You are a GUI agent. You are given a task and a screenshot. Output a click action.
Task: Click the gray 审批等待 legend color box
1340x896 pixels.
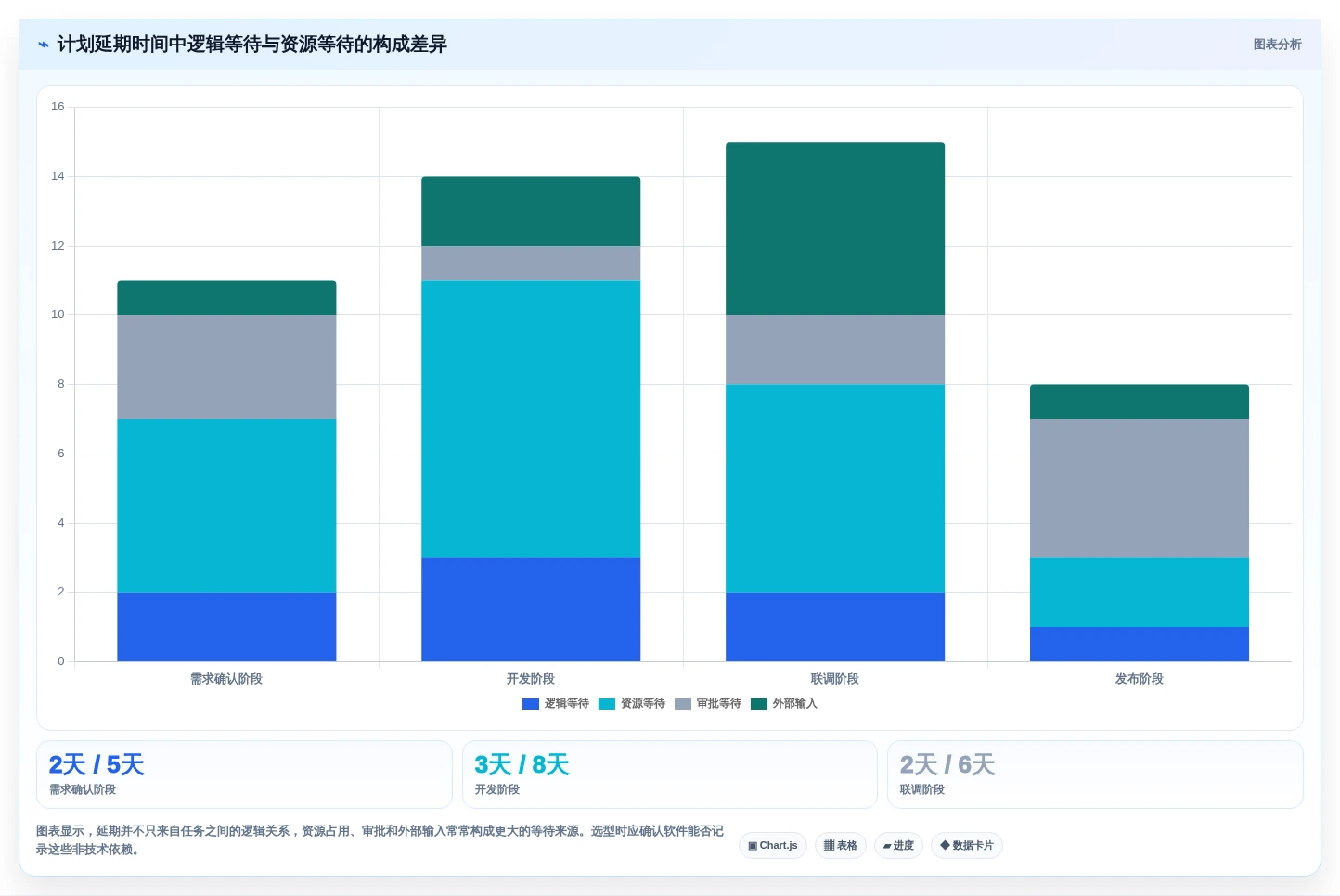[683, 704]
